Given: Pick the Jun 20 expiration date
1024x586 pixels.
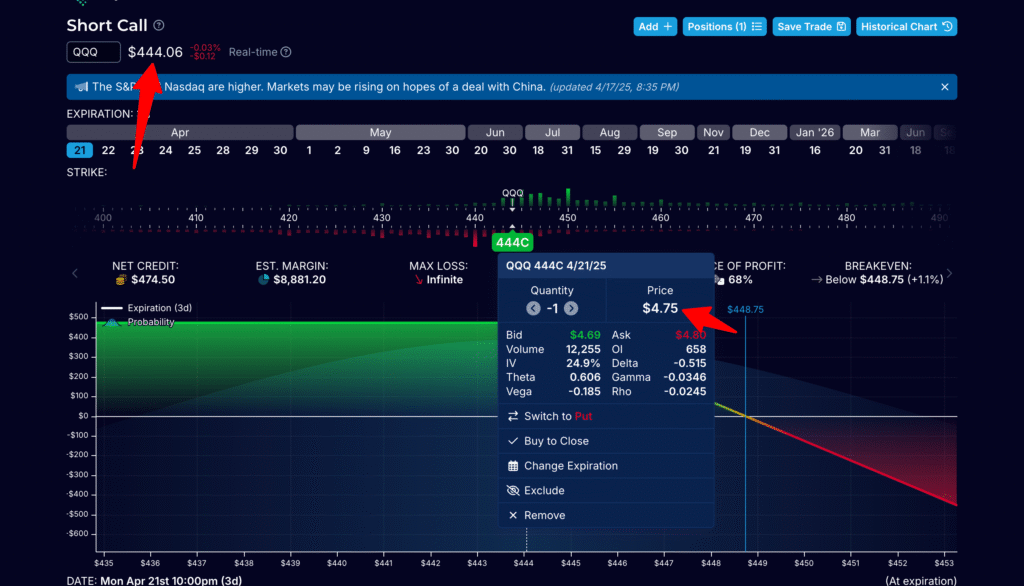Looking at the screenshot, I should click(x=481, y=150).
